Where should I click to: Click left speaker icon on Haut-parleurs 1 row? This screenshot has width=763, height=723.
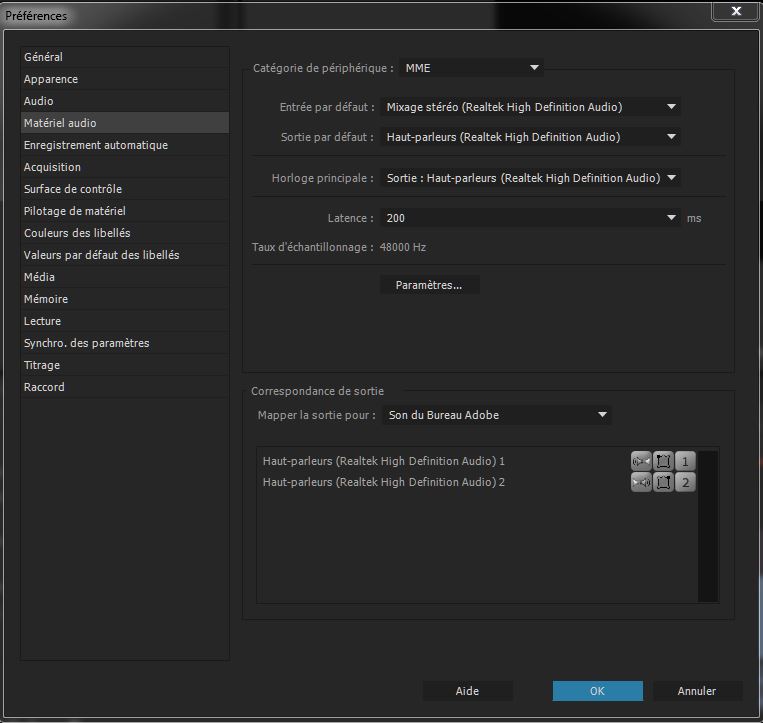[x=641, y=461]
